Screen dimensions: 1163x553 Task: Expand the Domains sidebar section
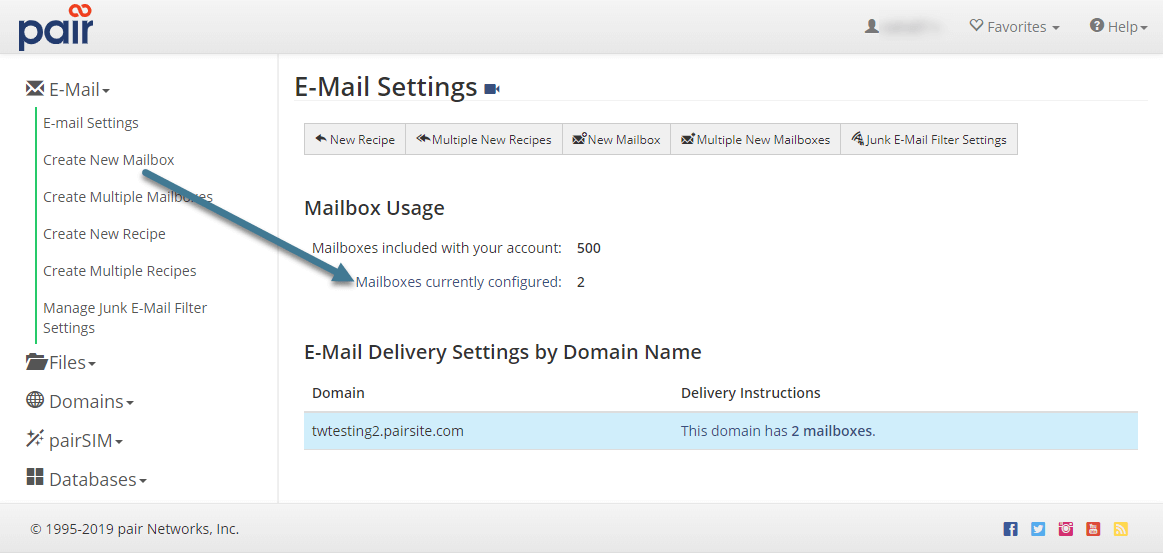[79, 401]
